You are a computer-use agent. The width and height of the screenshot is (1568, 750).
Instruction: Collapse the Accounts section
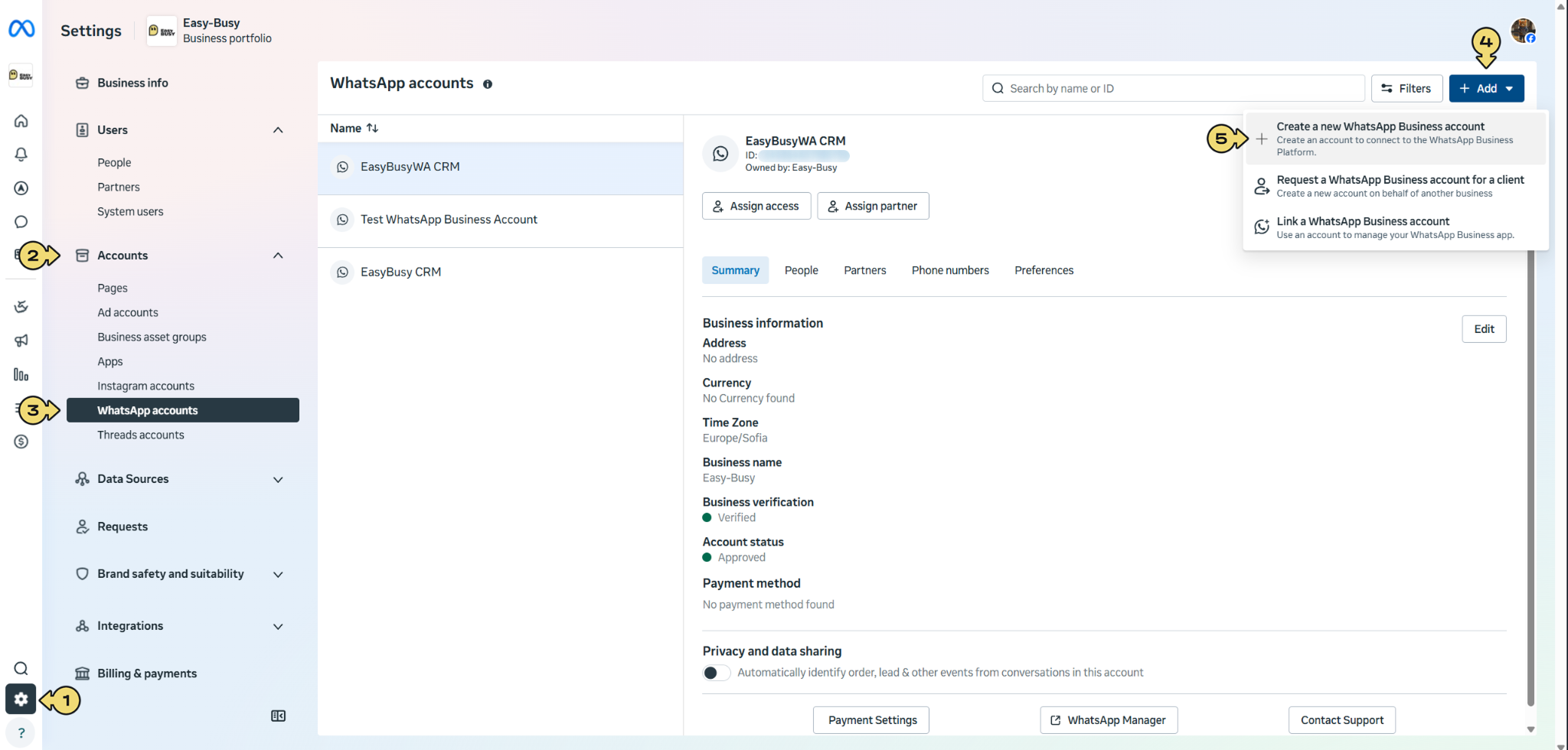pos(279,256)
